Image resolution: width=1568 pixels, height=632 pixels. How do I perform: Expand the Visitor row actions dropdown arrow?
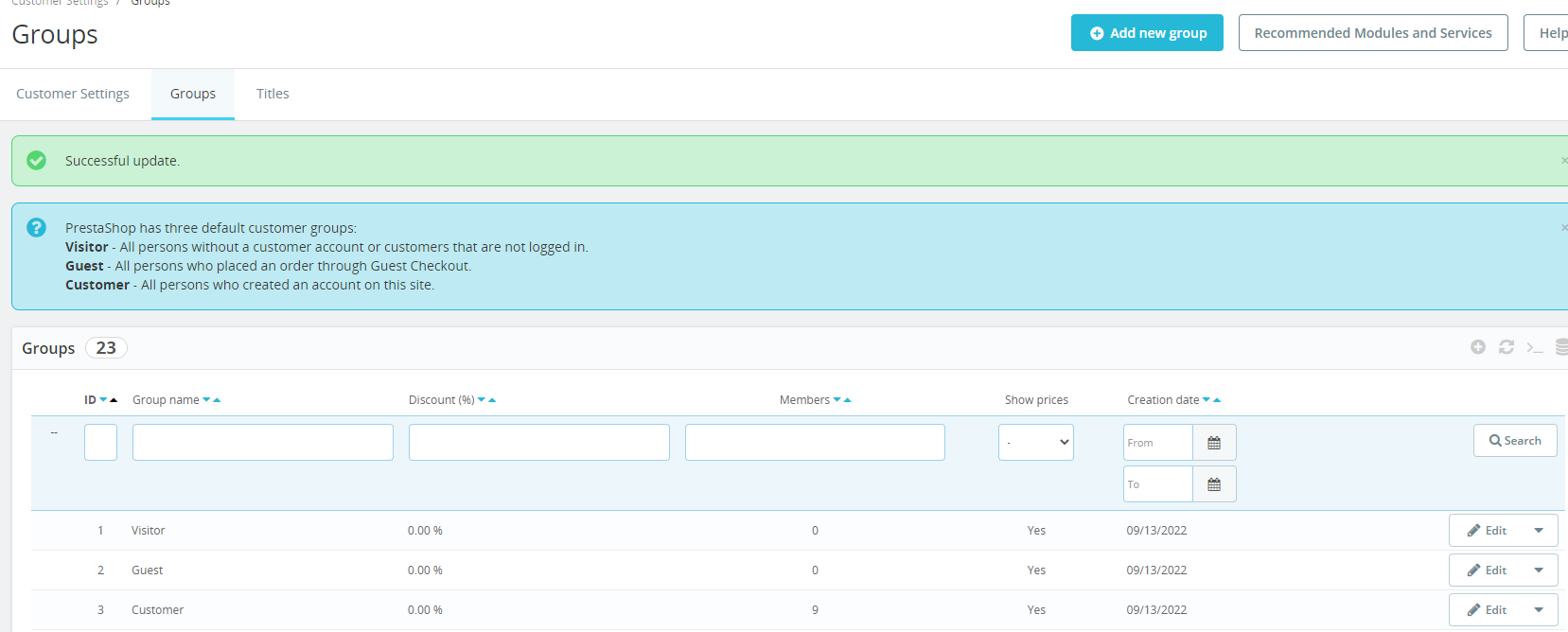(1539, 531)
